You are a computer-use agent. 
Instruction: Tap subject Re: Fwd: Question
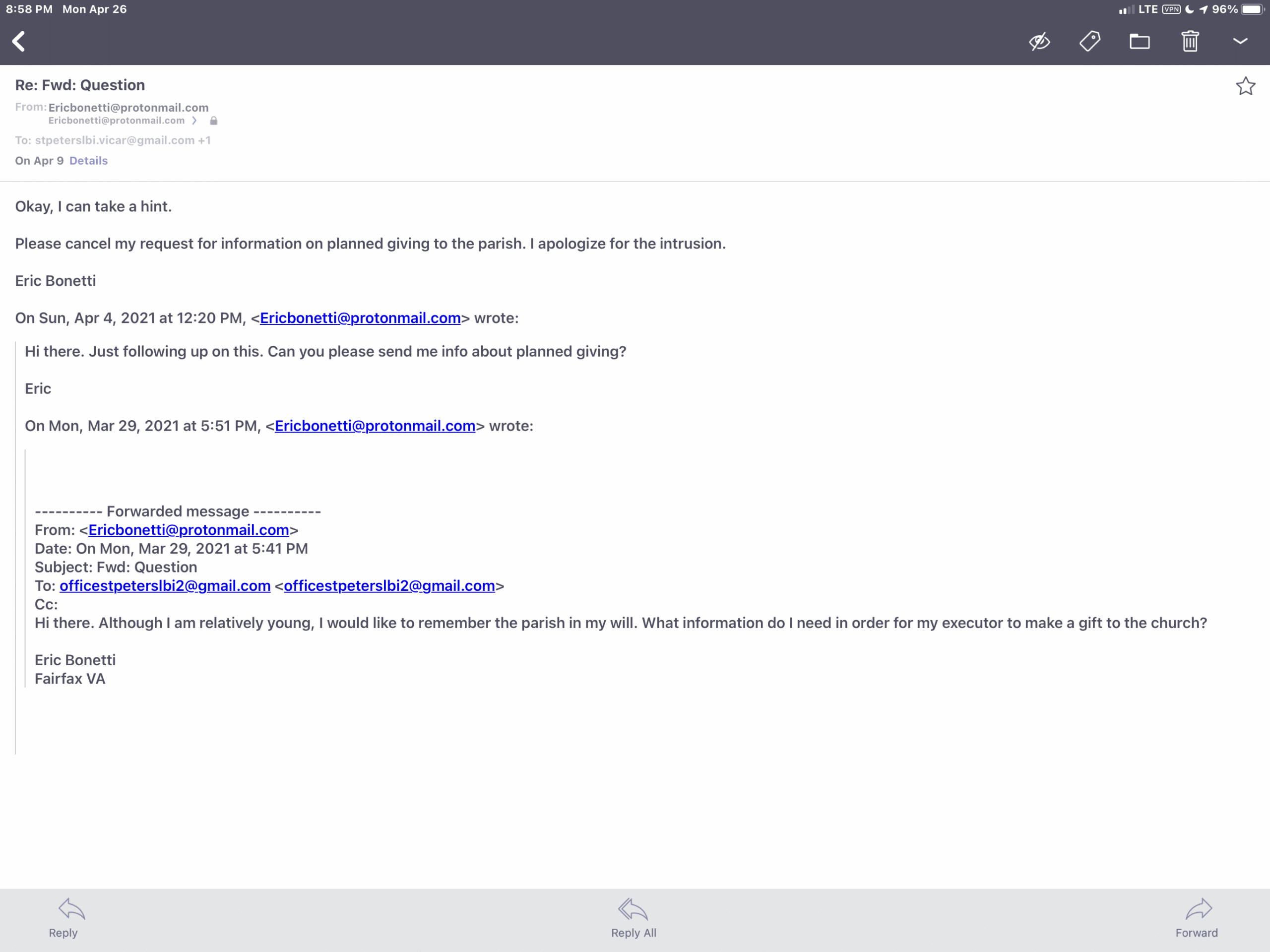pos(80,85)
